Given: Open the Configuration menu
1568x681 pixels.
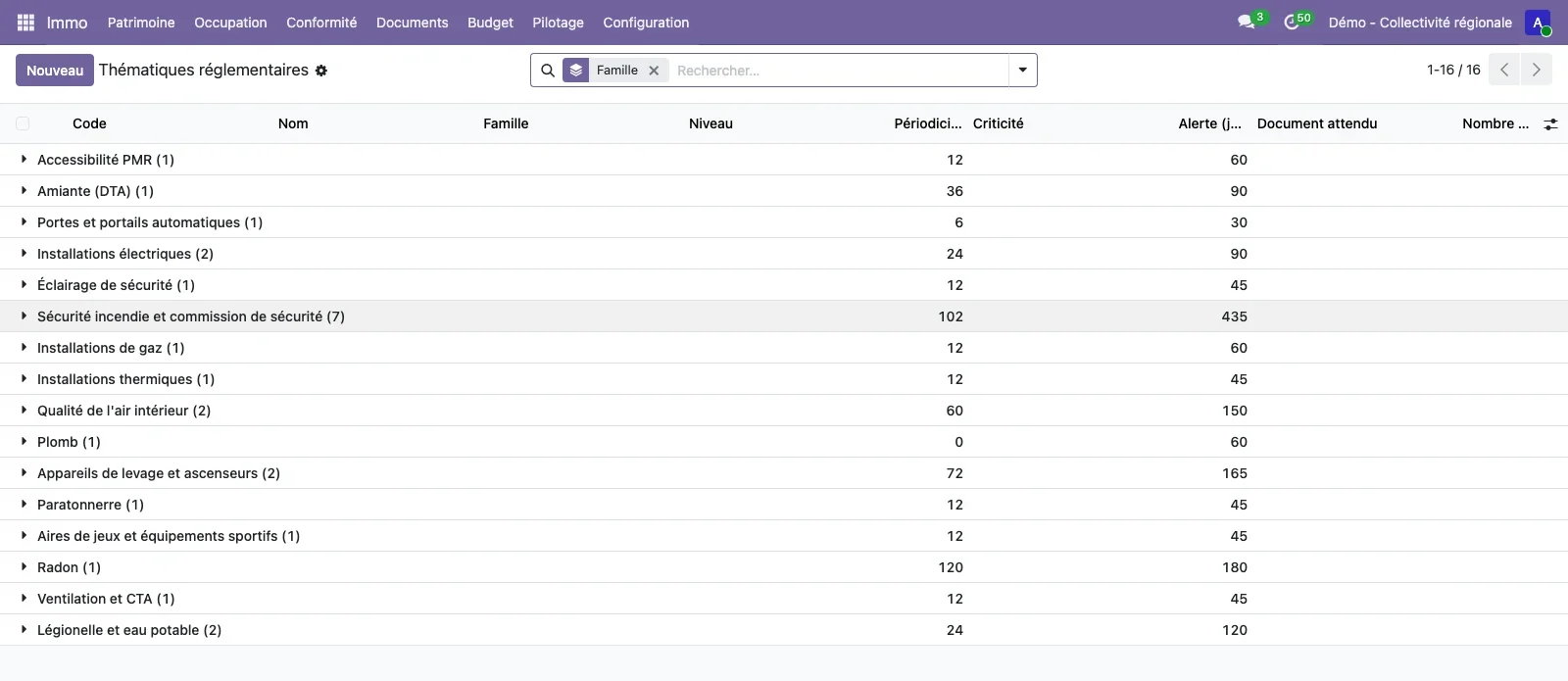Looking at the screenshot, I should (646, 23).
